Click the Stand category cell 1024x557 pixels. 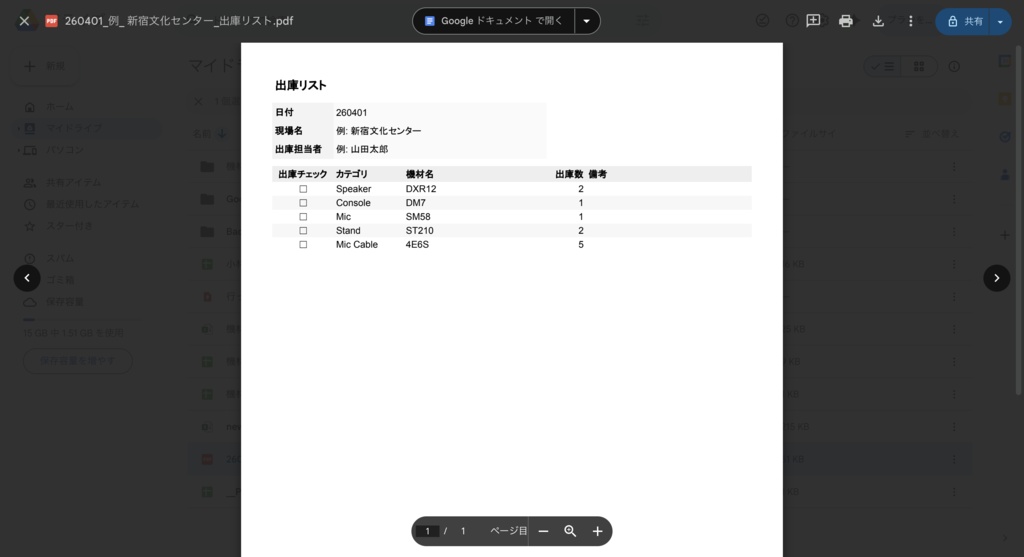[x=348, y=231]
